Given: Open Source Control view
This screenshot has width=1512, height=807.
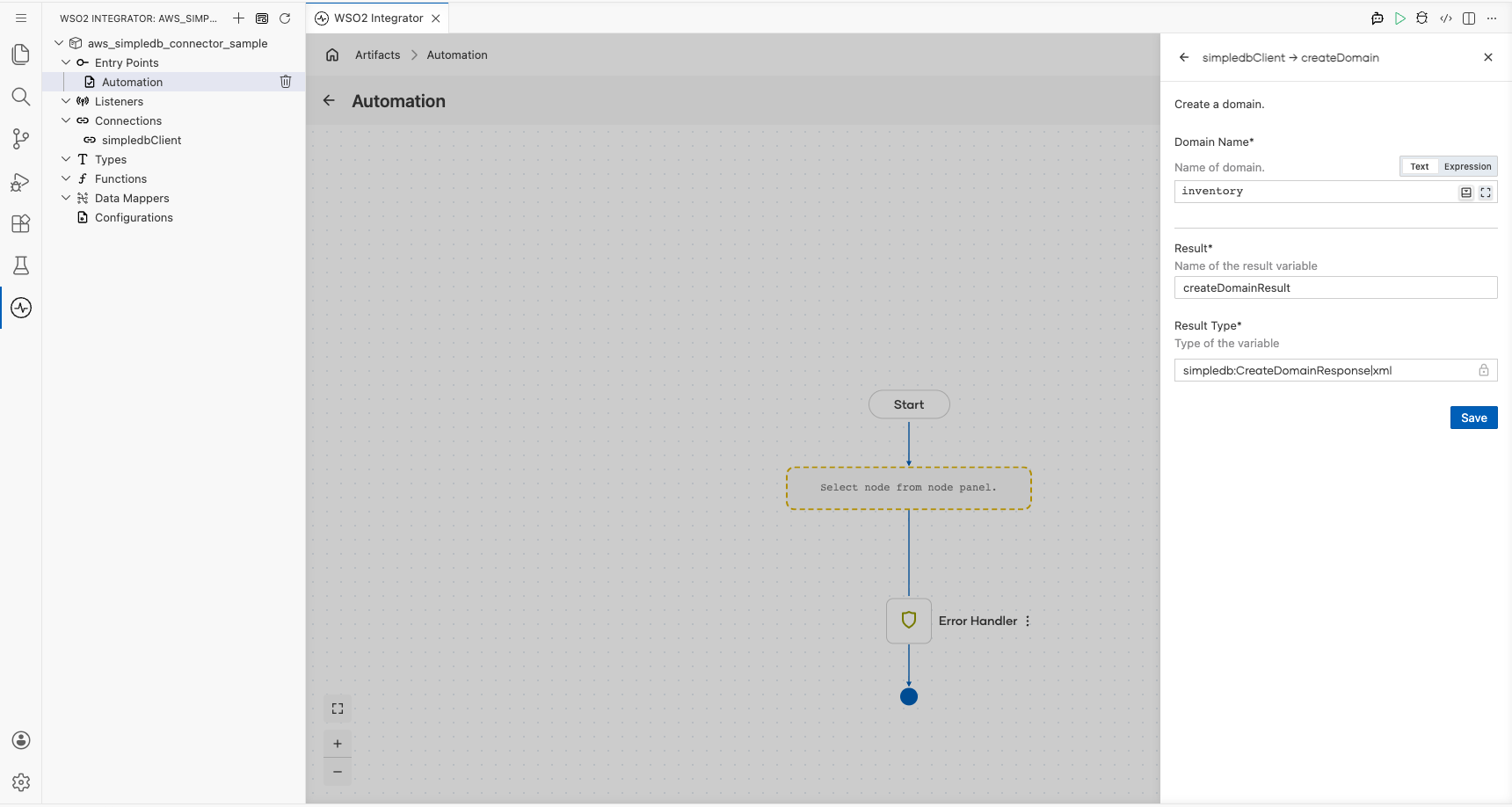Looking at the screenshot, I should 21,139.
